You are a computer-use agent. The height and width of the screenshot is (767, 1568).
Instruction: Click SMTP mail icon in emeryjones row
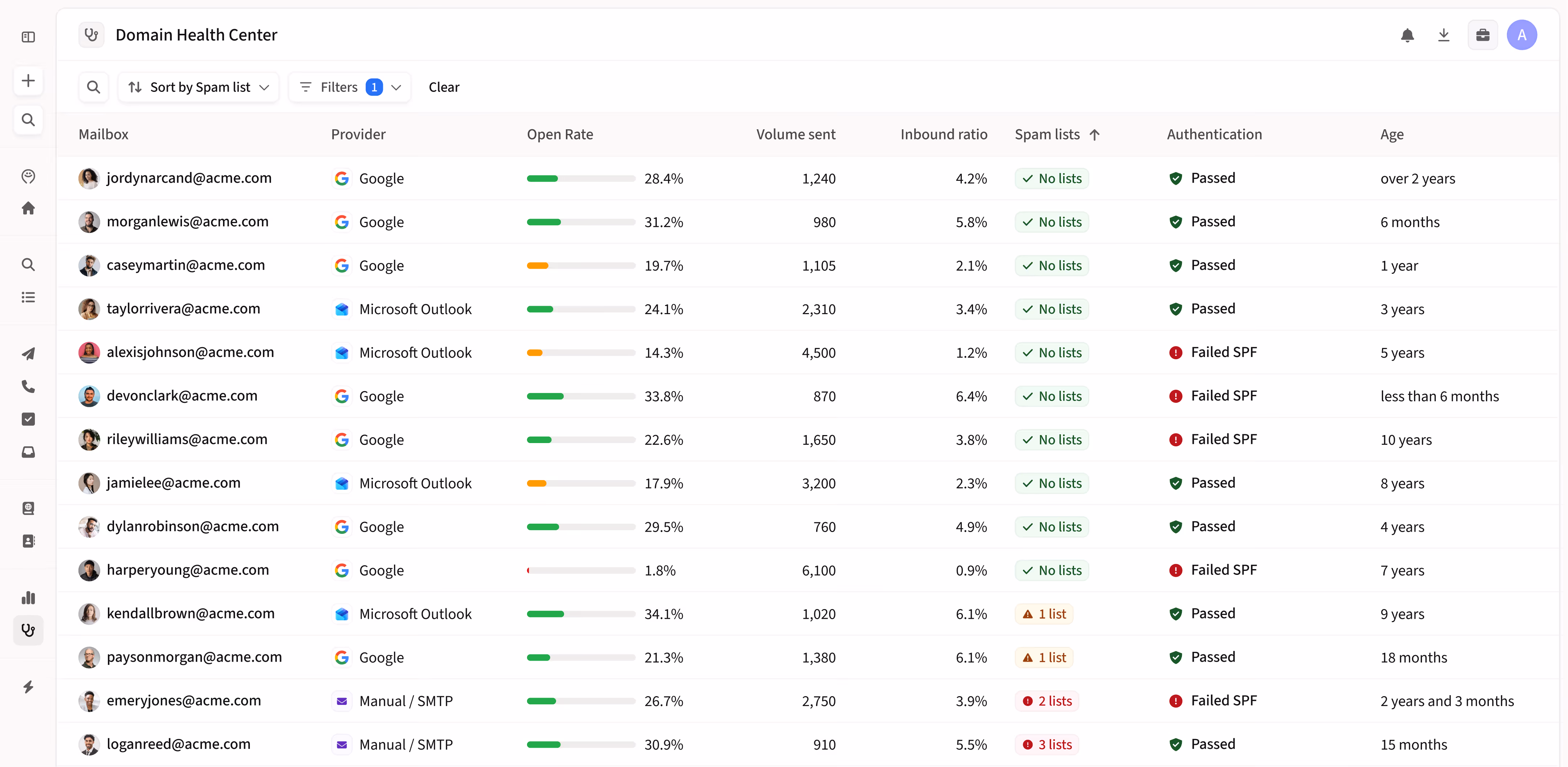click(342, 701)
